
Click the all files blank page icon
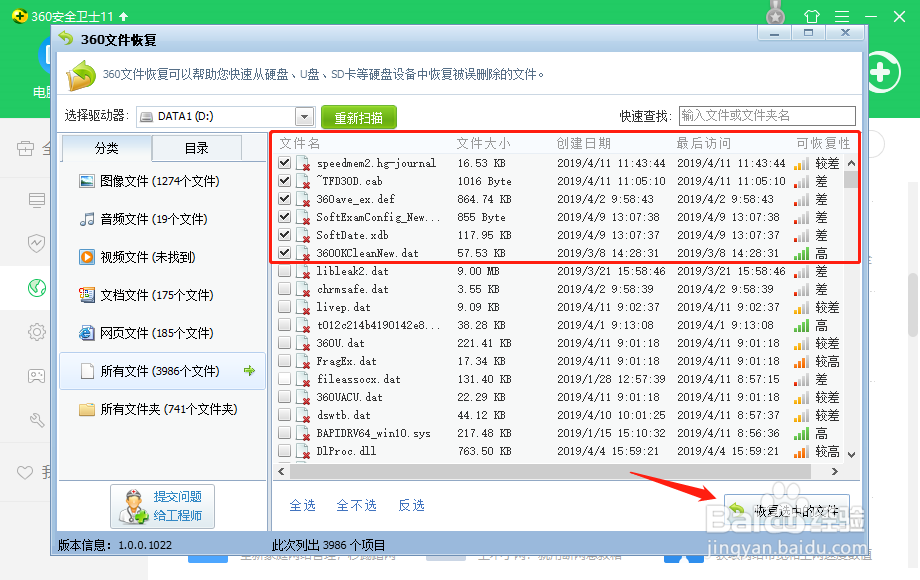[87, 371]
